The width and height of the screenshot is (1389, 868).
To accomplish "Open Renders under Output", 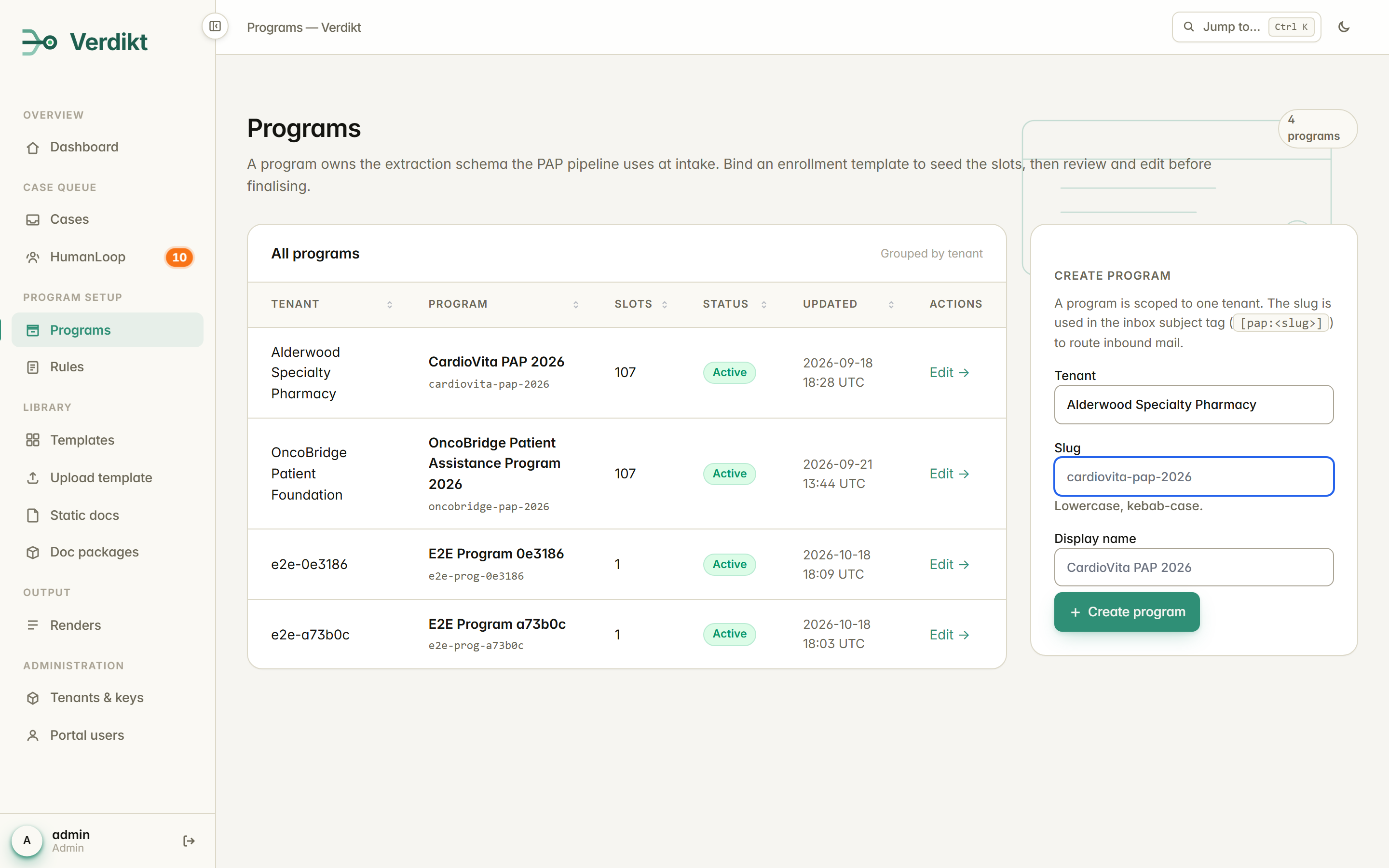I will click(108, 625).
